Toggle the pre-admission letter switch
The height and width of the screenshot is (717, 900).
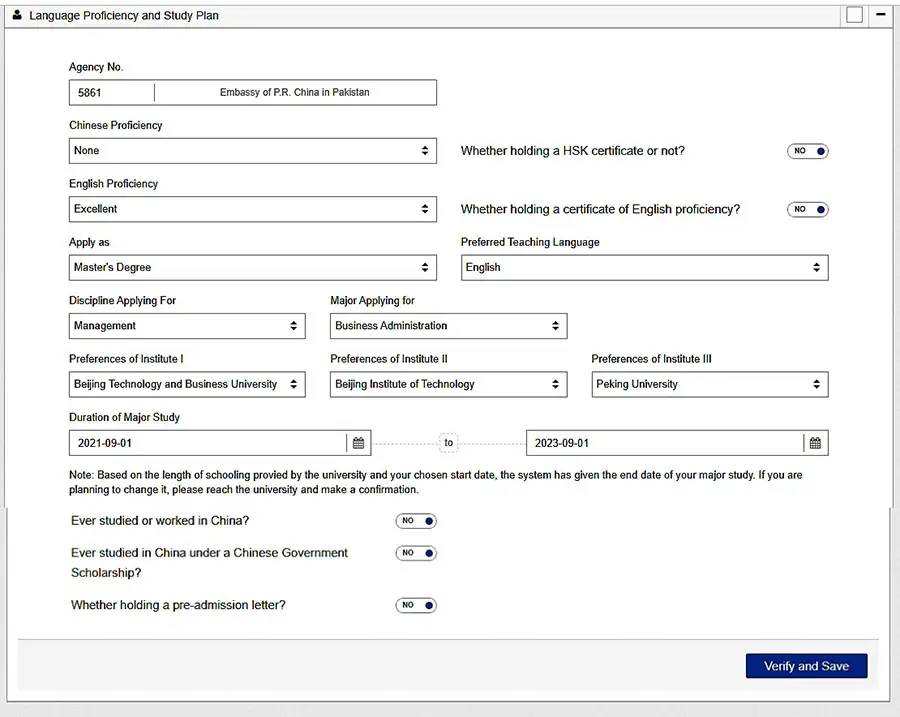pos(416,605)
